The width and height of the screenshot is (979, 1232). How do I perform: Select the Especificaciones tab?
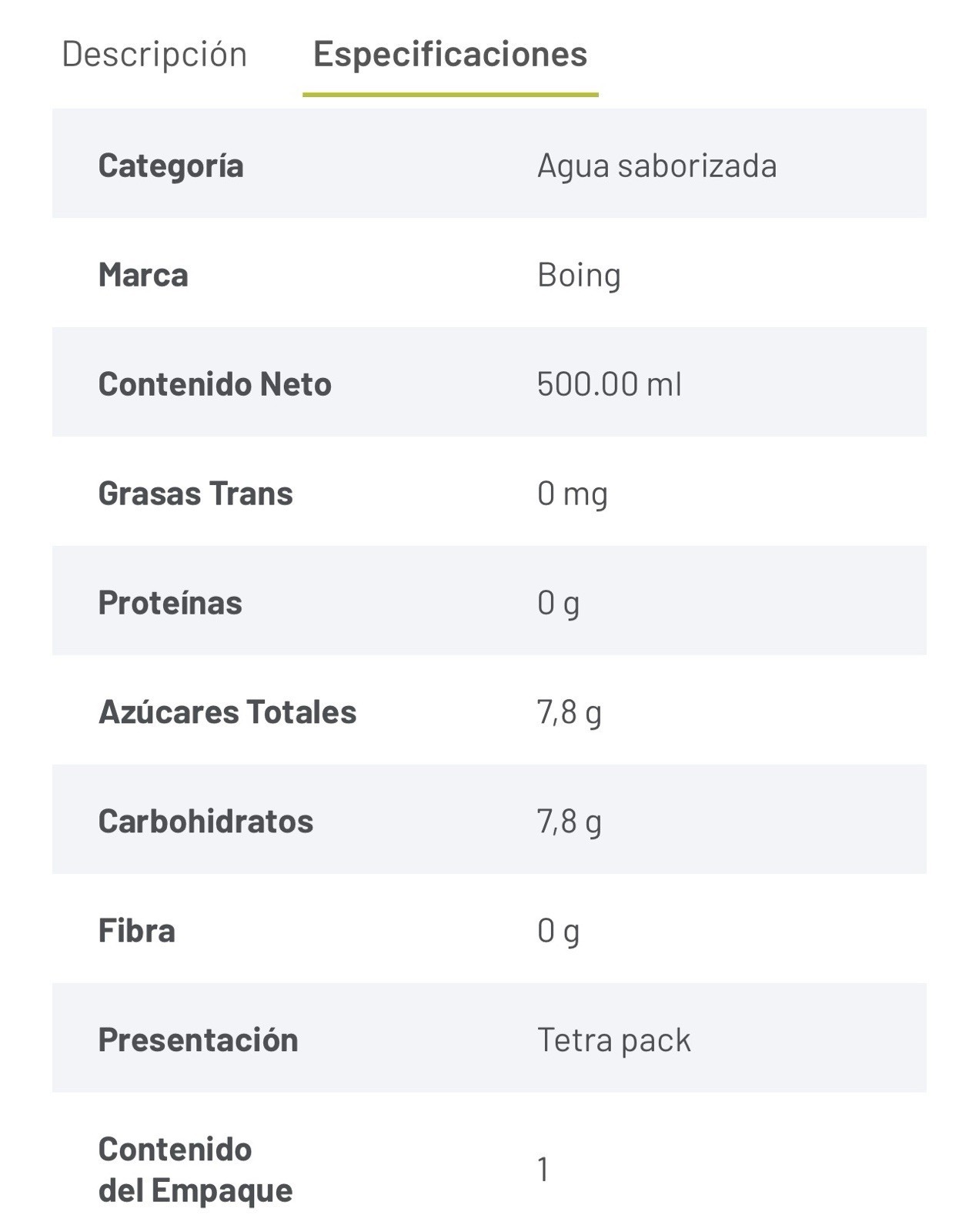click(x=450, y=54)
